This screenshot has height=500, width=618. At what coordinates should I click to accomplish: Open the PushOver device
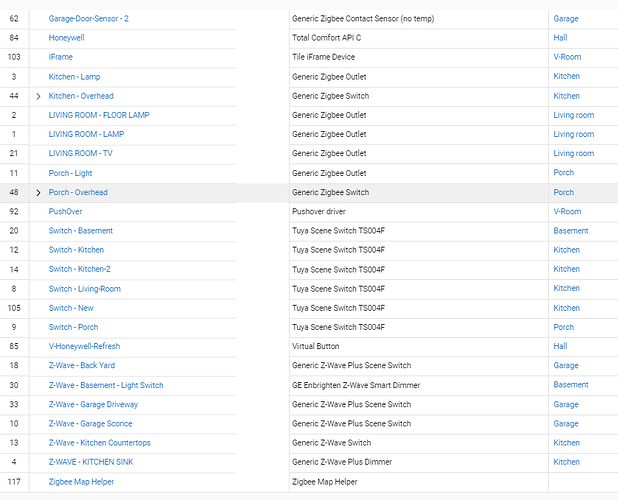pyautogui.click(x=67, y=212)
